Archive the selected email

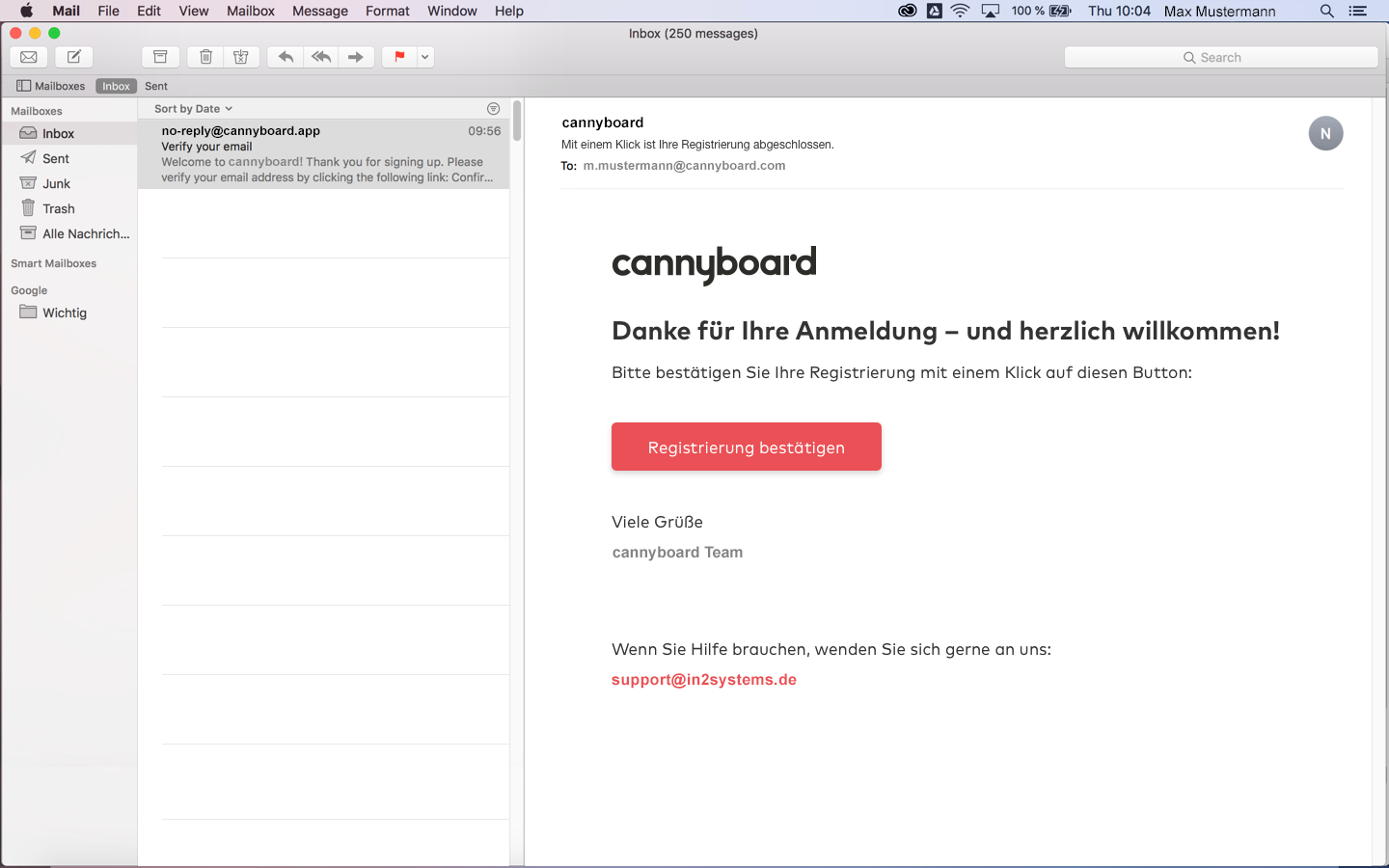(x=160, y=57)
